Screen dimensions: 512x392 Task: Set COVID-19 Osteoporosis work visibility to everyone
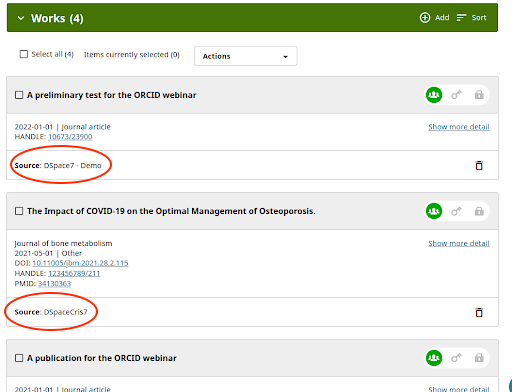(x=434, y=211)
